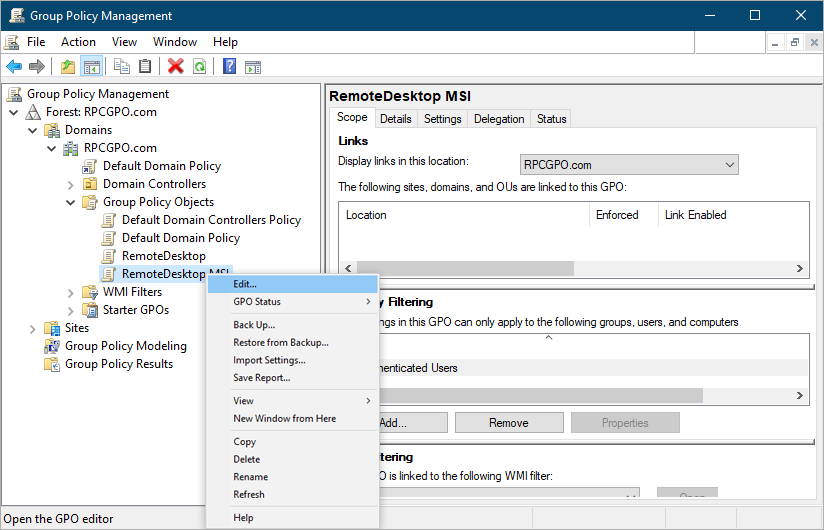The height and width of the screenshot is (530, 824).
Task: Click the red X Delete toolbar icon
Action: tap(176, 67)
